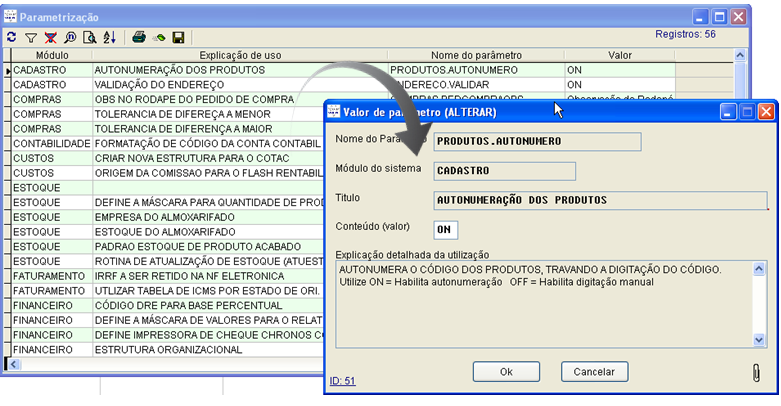This screenshot has width=781, height=406.
Task: Confirm the parameter change with Ok
Action: (x=506, y=372)
